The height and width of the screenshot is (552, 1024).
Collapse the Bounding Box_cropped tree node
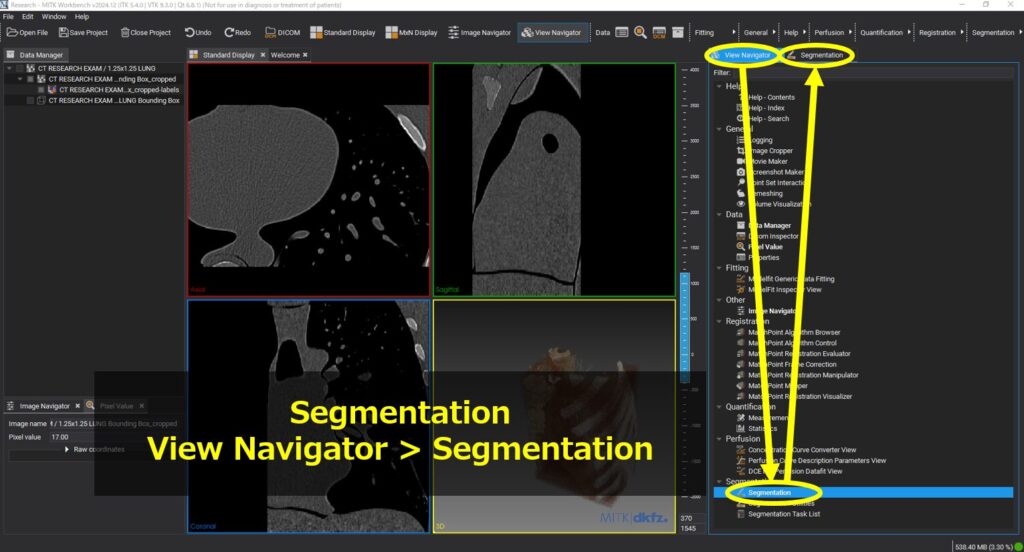pos(20,79)
